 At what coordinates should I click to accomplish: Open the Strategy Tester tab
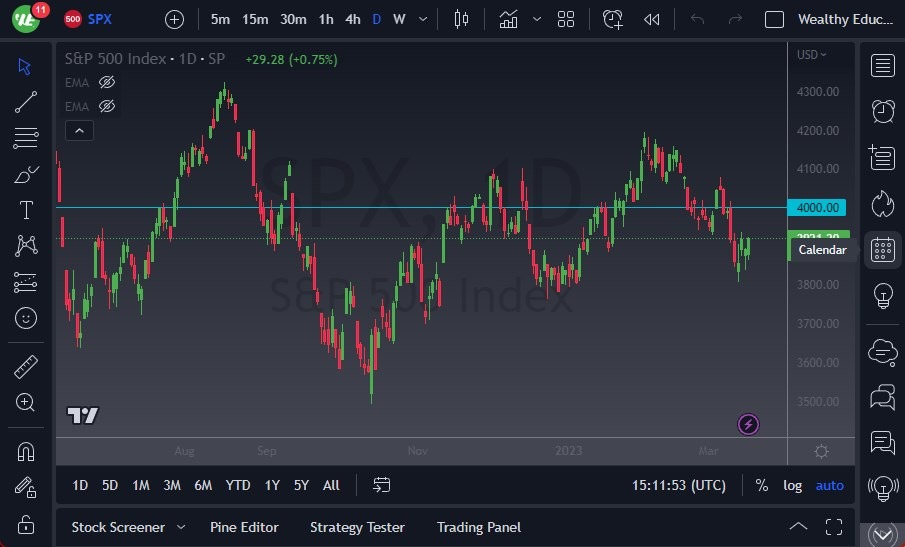357,527
